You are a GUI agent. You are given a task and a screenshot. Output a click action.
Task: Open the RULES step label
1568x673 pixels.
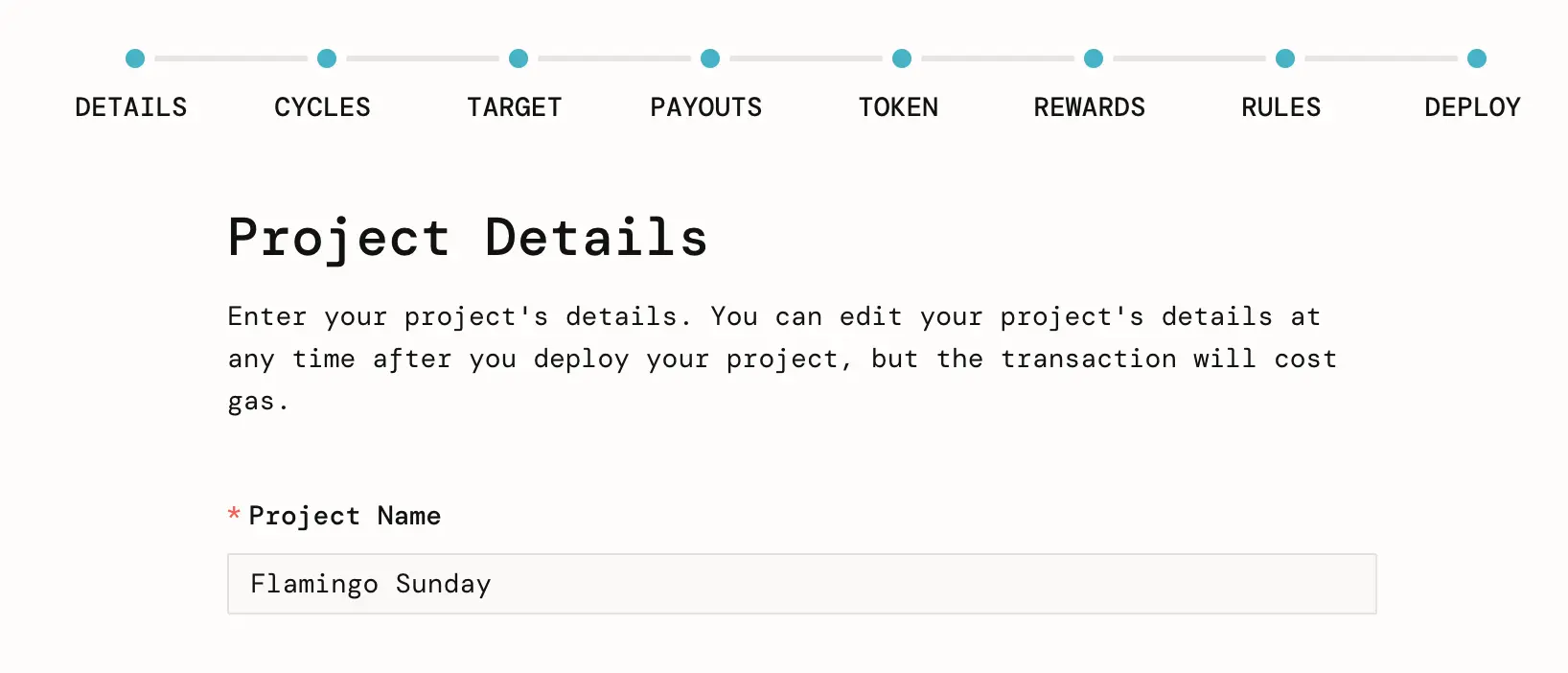point(1281,107)
